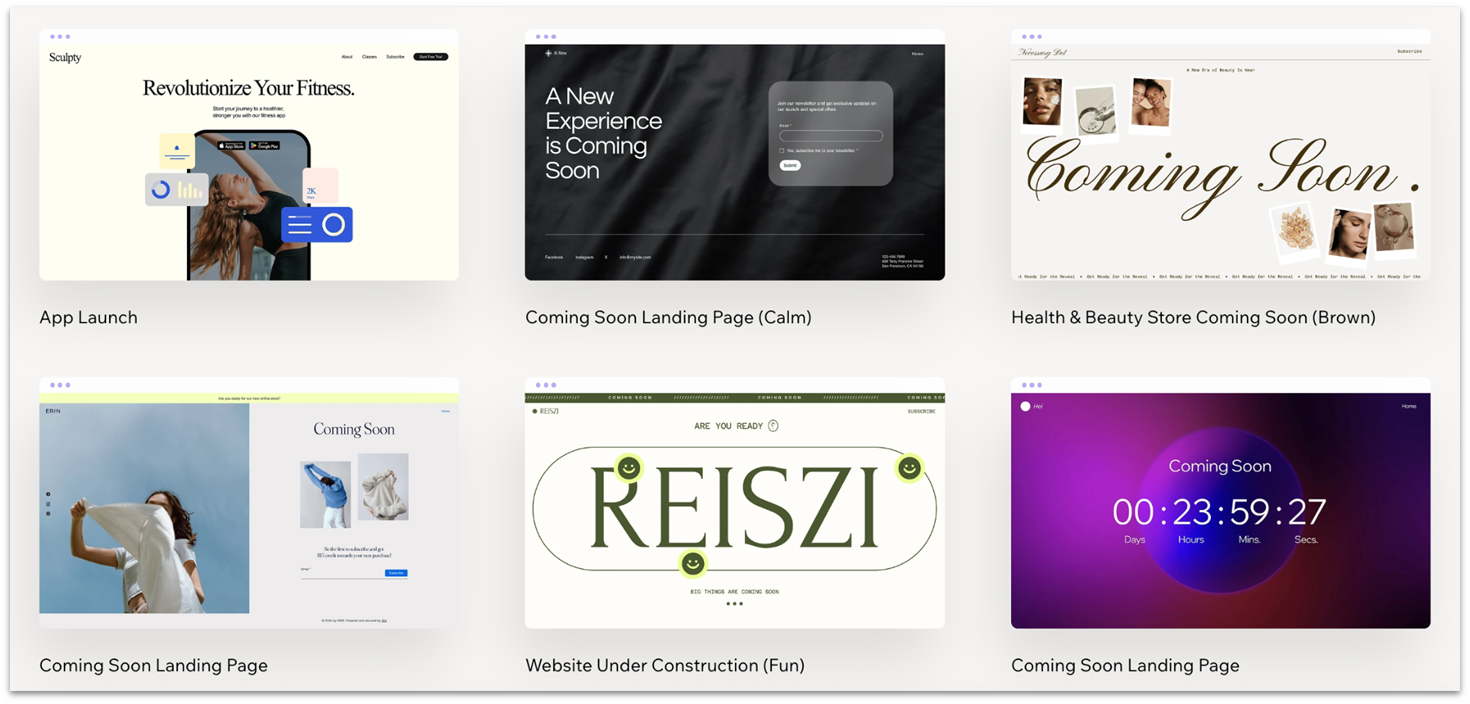Select the smiley icon over the R in REISZI
This screenshot has height=704, width=1470.
(x=630, y=466)
